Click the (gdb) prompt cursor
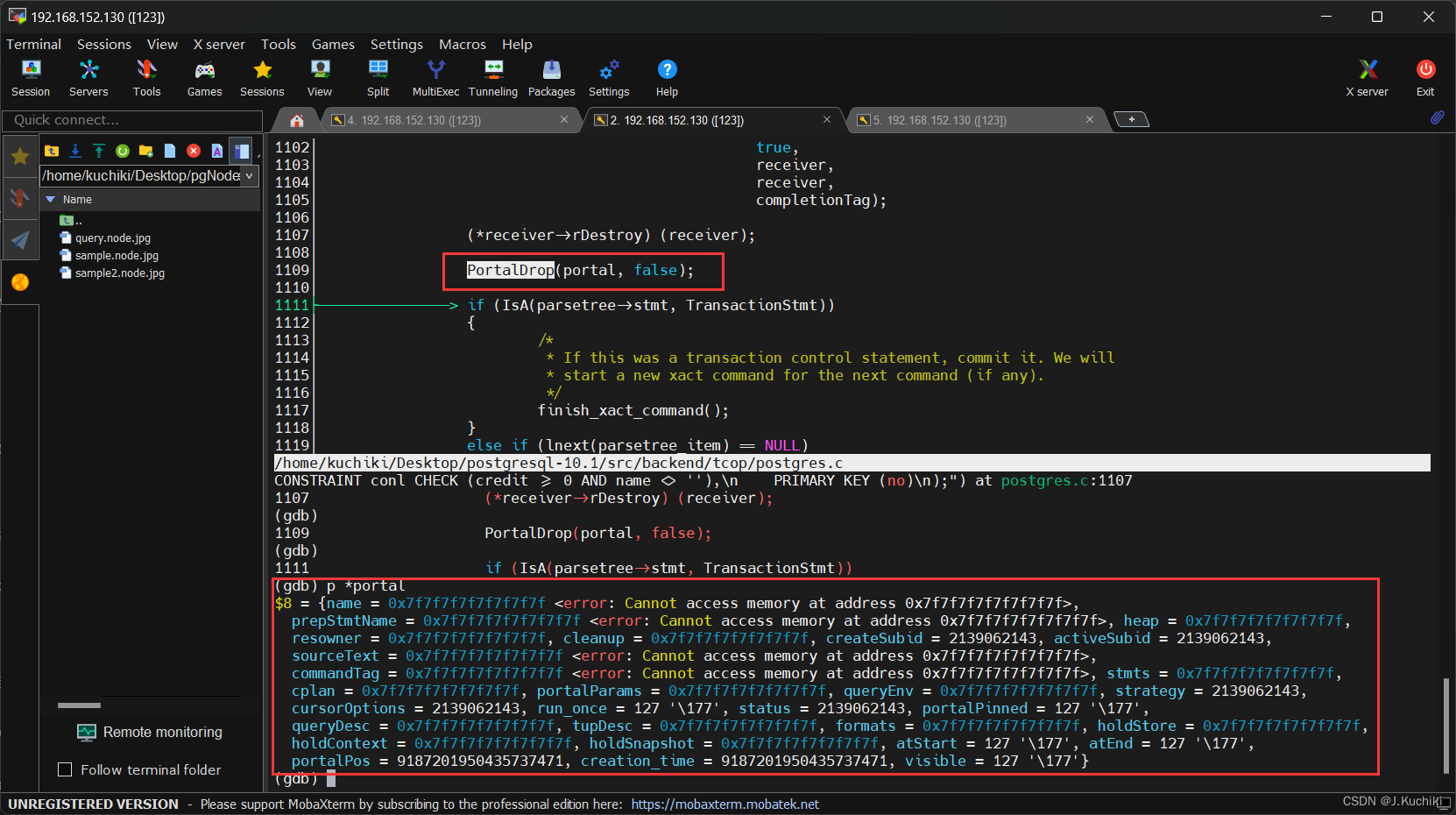 331,778
